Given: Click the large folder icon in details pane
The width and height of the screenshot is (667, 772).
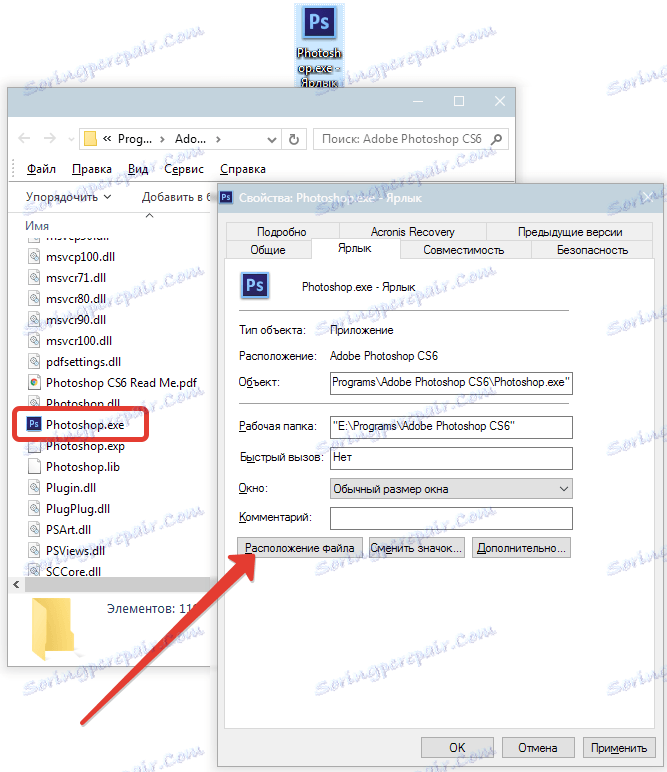Looking at the screenshot, I should [53, 628].
